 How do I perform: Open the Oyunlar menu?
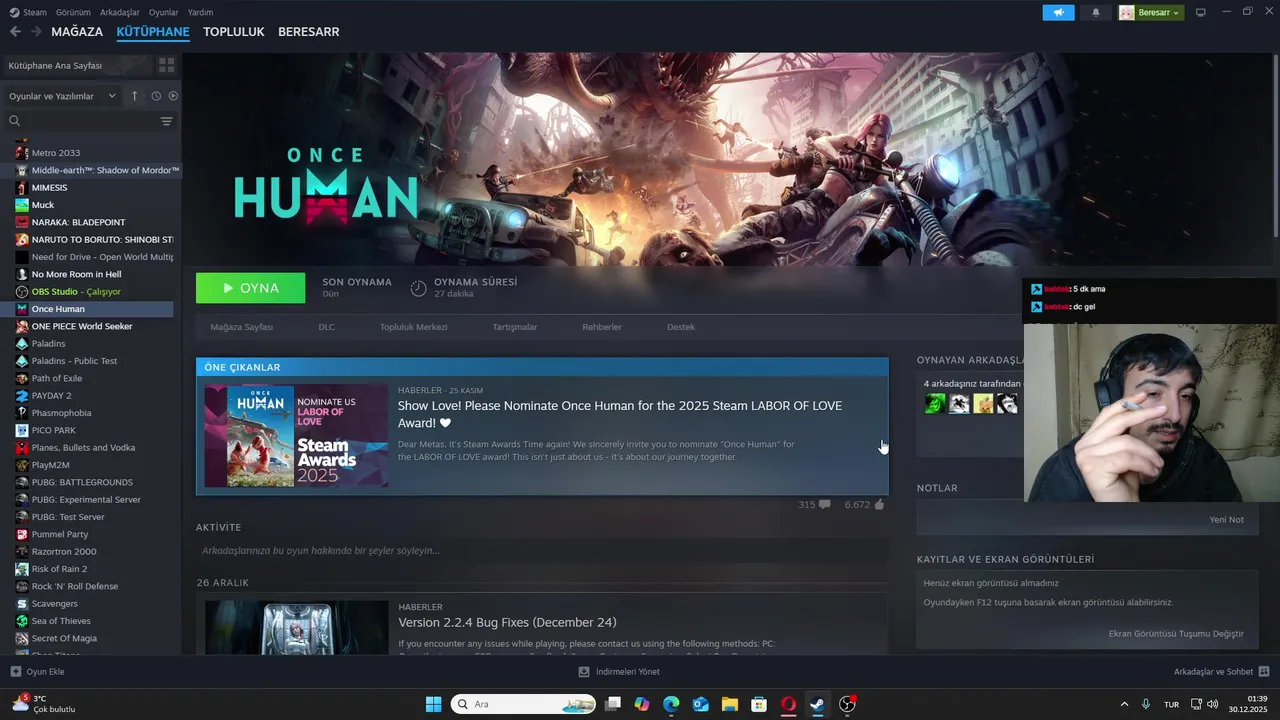[164, 12]
